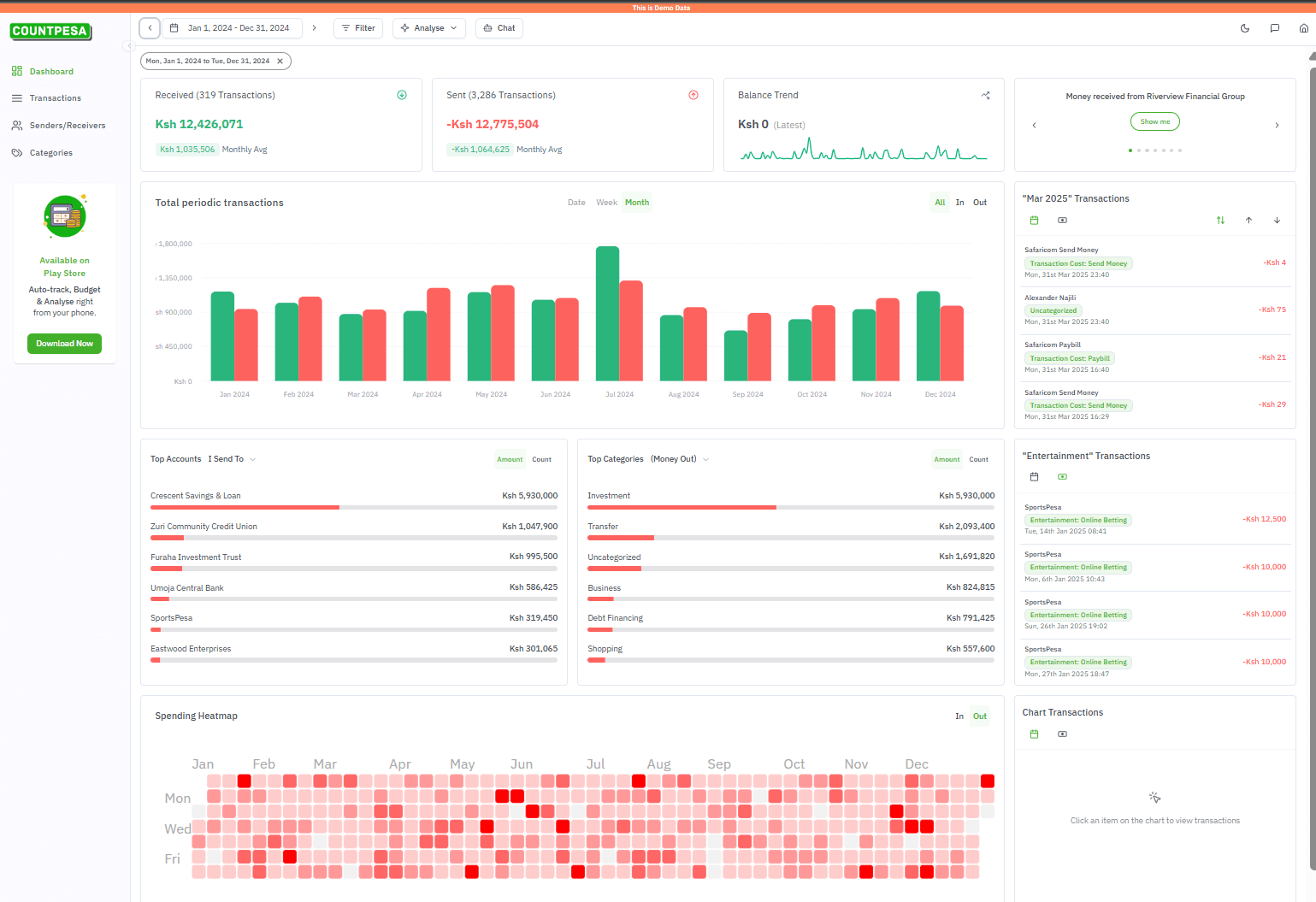Open the Chat button

click(499, 28)
